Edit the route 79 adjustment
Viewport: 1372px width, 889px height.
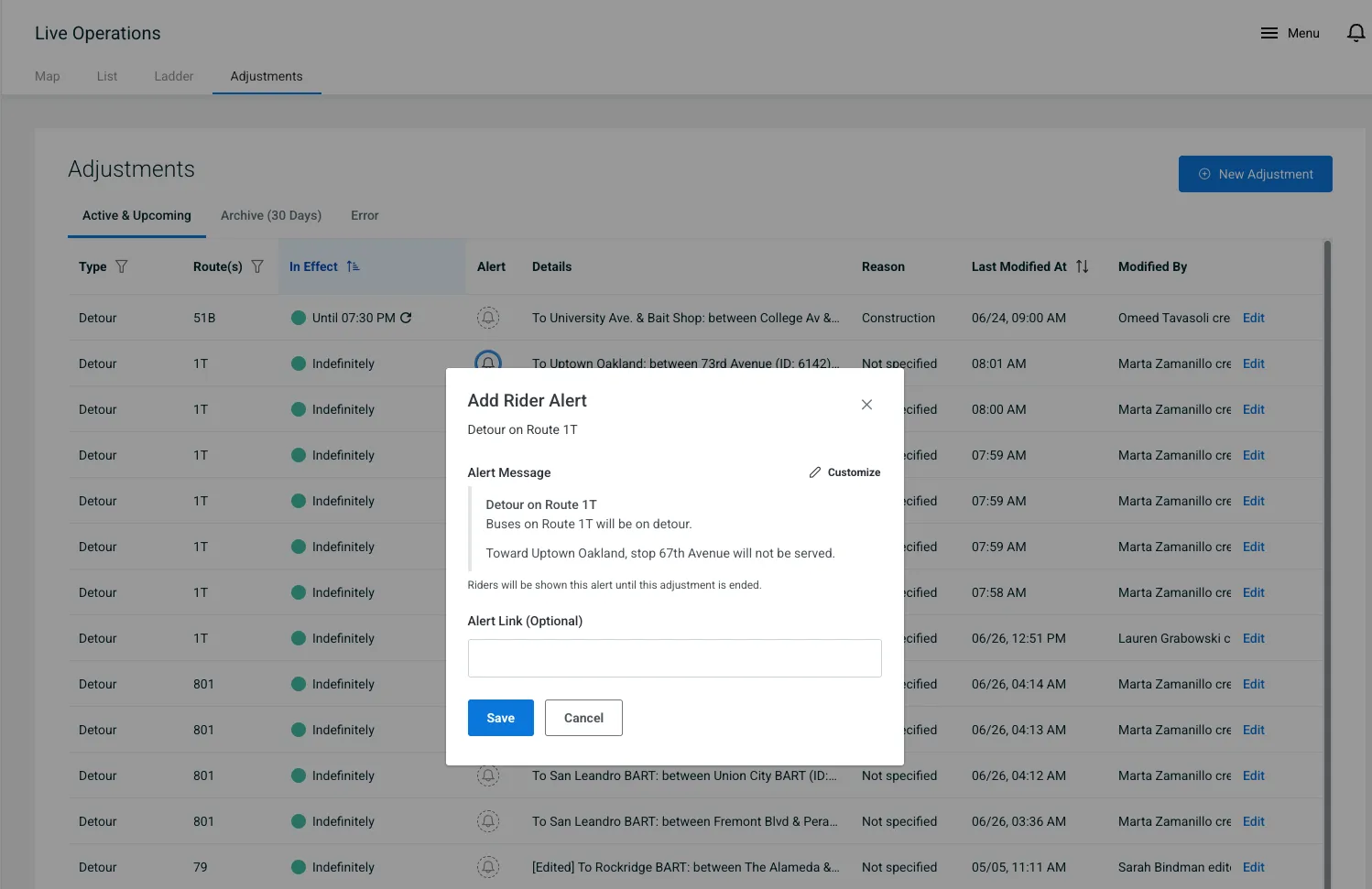coord(1254,867)
